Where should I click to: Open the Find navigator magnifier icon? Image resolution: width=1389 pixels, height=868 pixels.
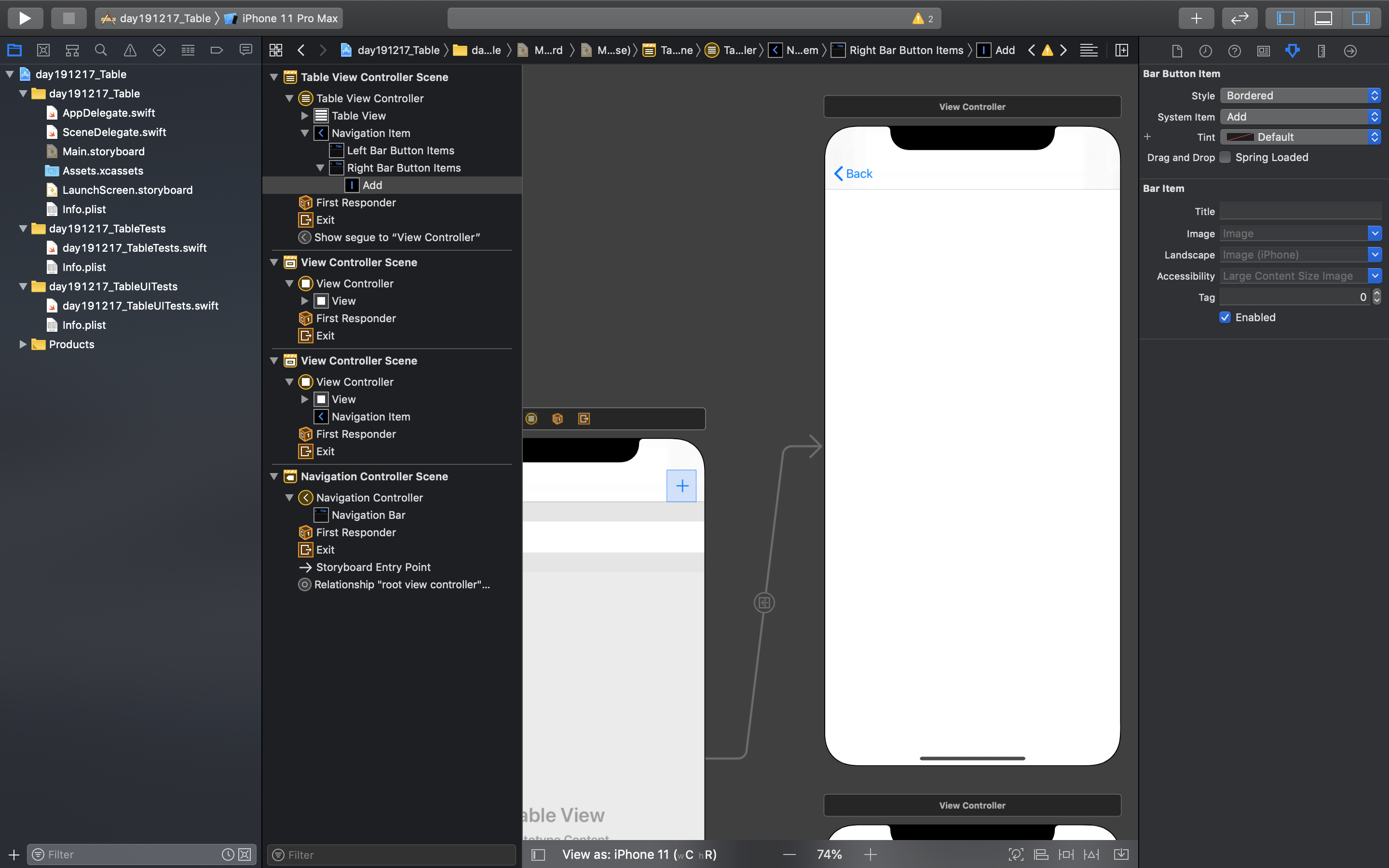pyautogui.click(x=101, y=50)
